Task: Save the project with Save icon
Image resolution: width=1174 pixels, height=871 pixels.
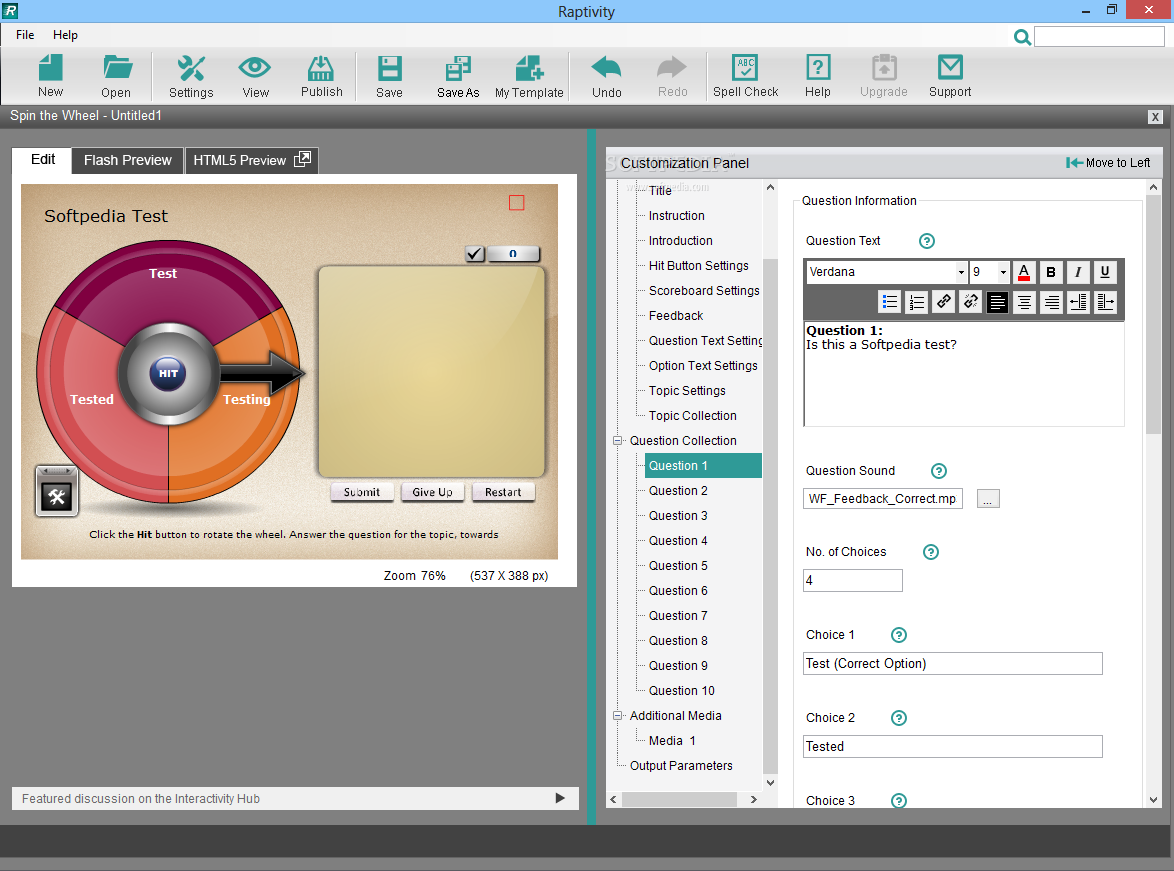Action: [x=389, y=76]
